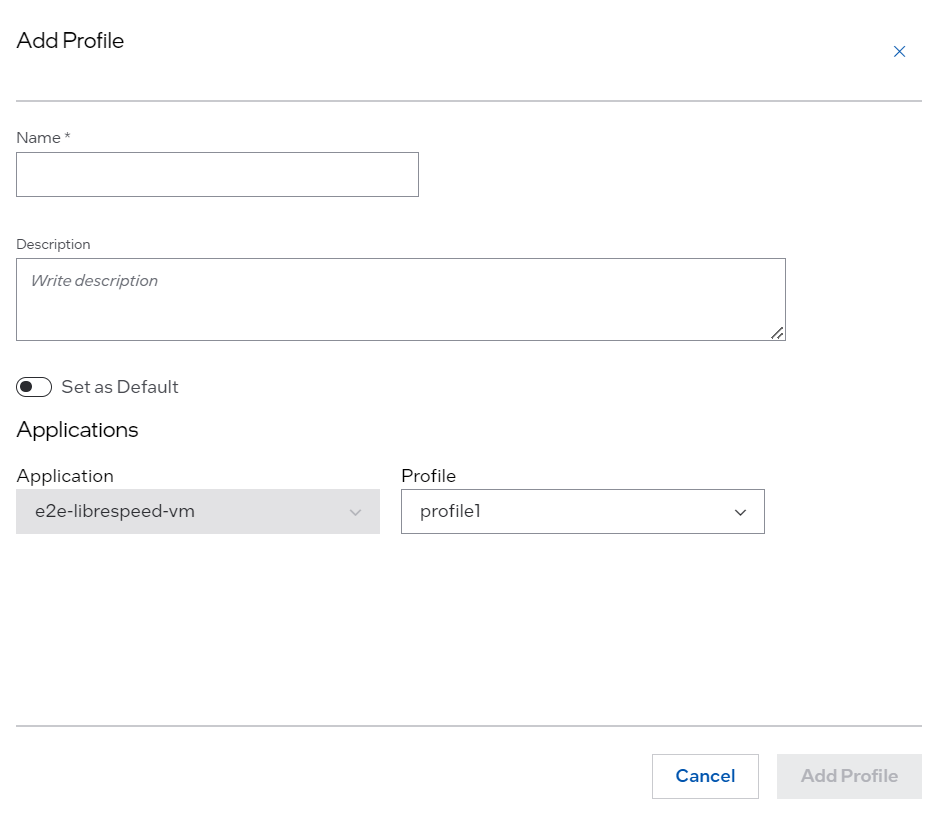Toggle the Set as Default switch

tap(34, 387)
